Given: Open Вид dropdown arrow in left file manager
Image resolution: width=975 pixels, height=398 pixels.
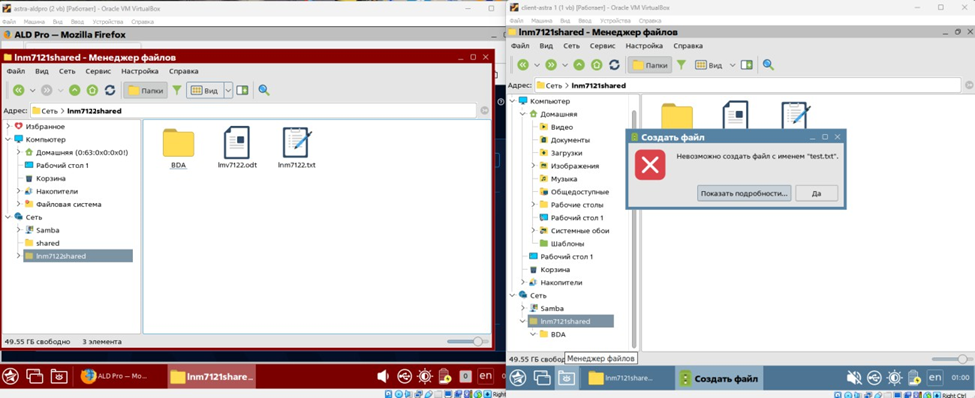Looking at the screenshot, I should coord(228,90).
